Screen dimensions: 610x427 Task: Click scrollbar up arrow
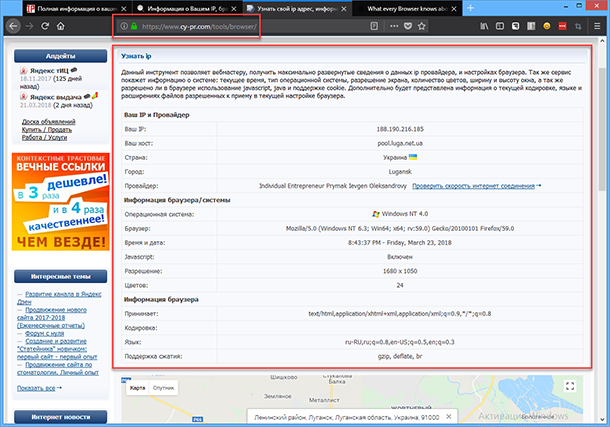point(602,40)
